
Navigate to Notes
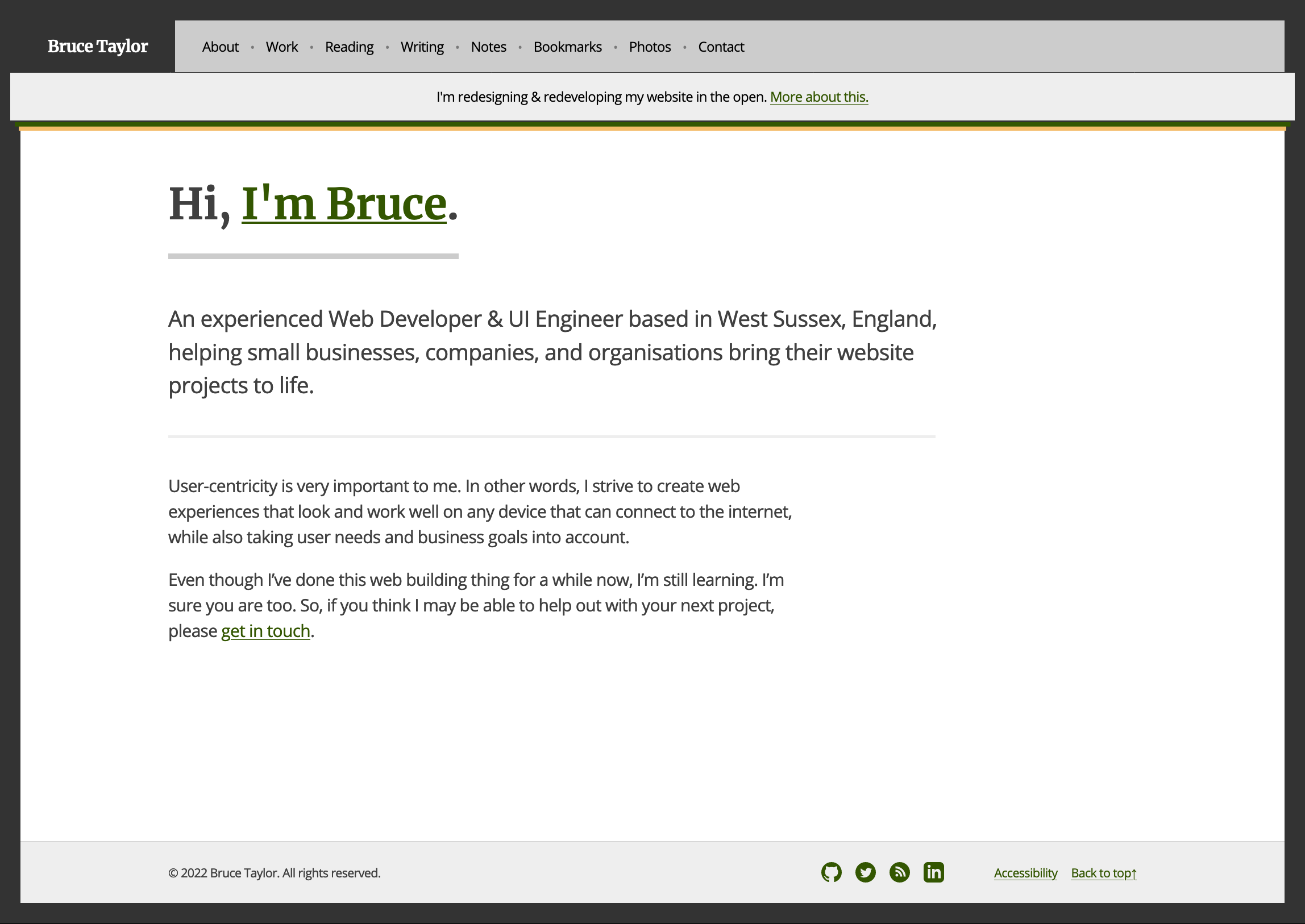pyautogui.click(x=488, y=47)
